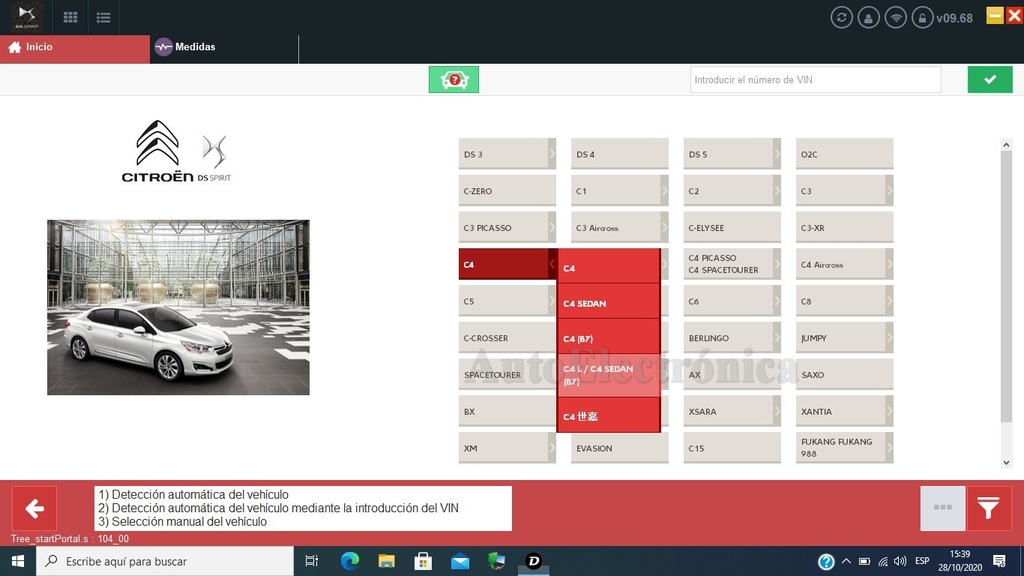This screenshot has height=576, width=1024.
Task: Focus the VIN number input field
Action: (816, 80)
